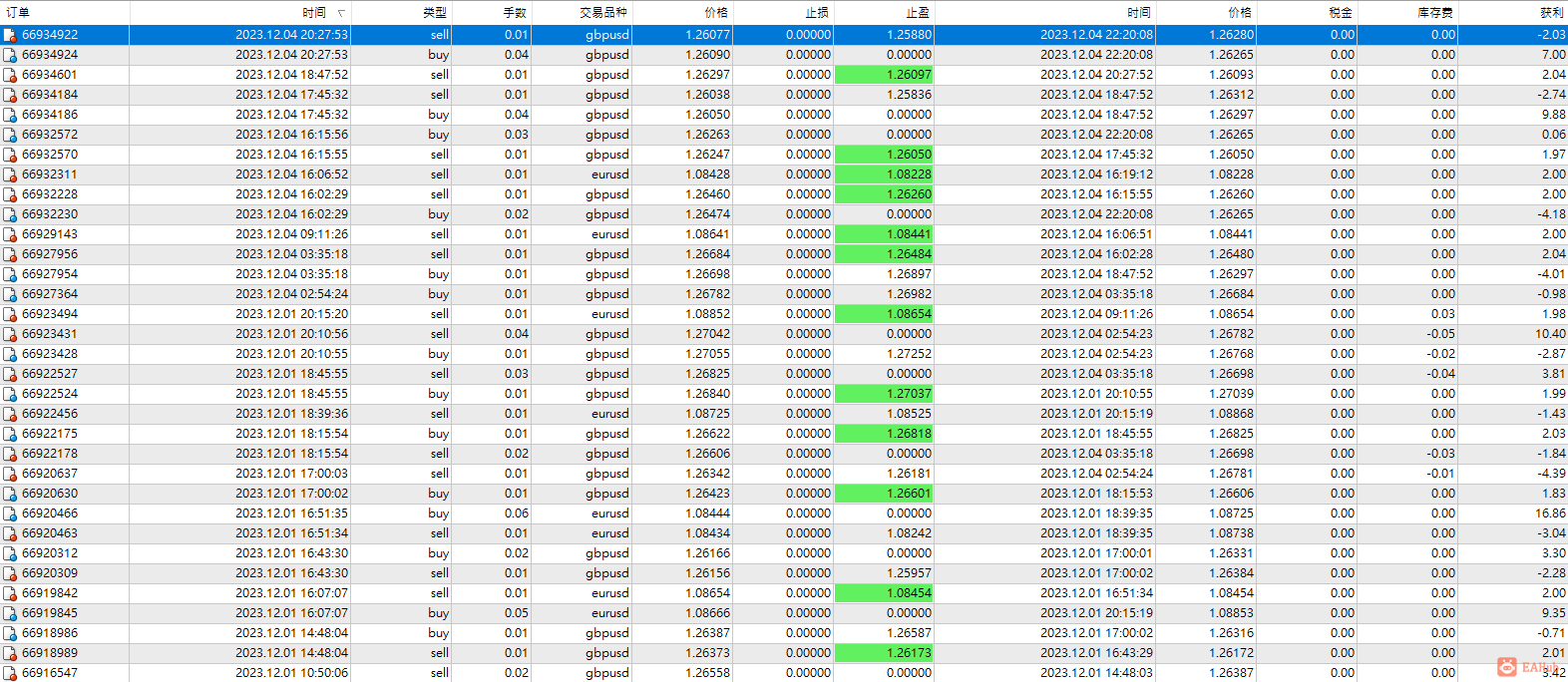Click the order icon beside ticket 66922524
This screenshot has height=682, width=1568.
10,394
